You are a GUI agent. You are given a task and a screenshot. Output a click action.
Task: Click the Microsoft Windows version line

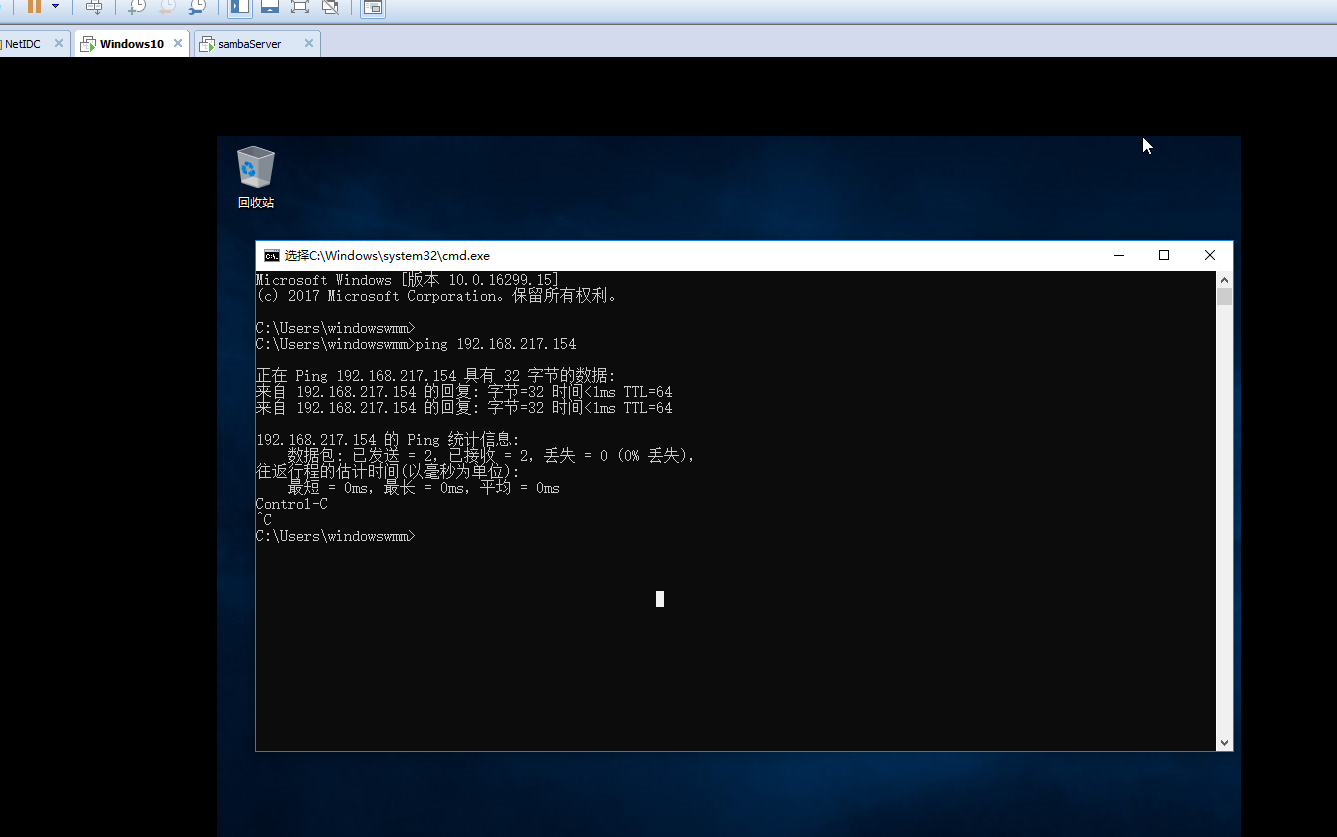pos(407,280)
